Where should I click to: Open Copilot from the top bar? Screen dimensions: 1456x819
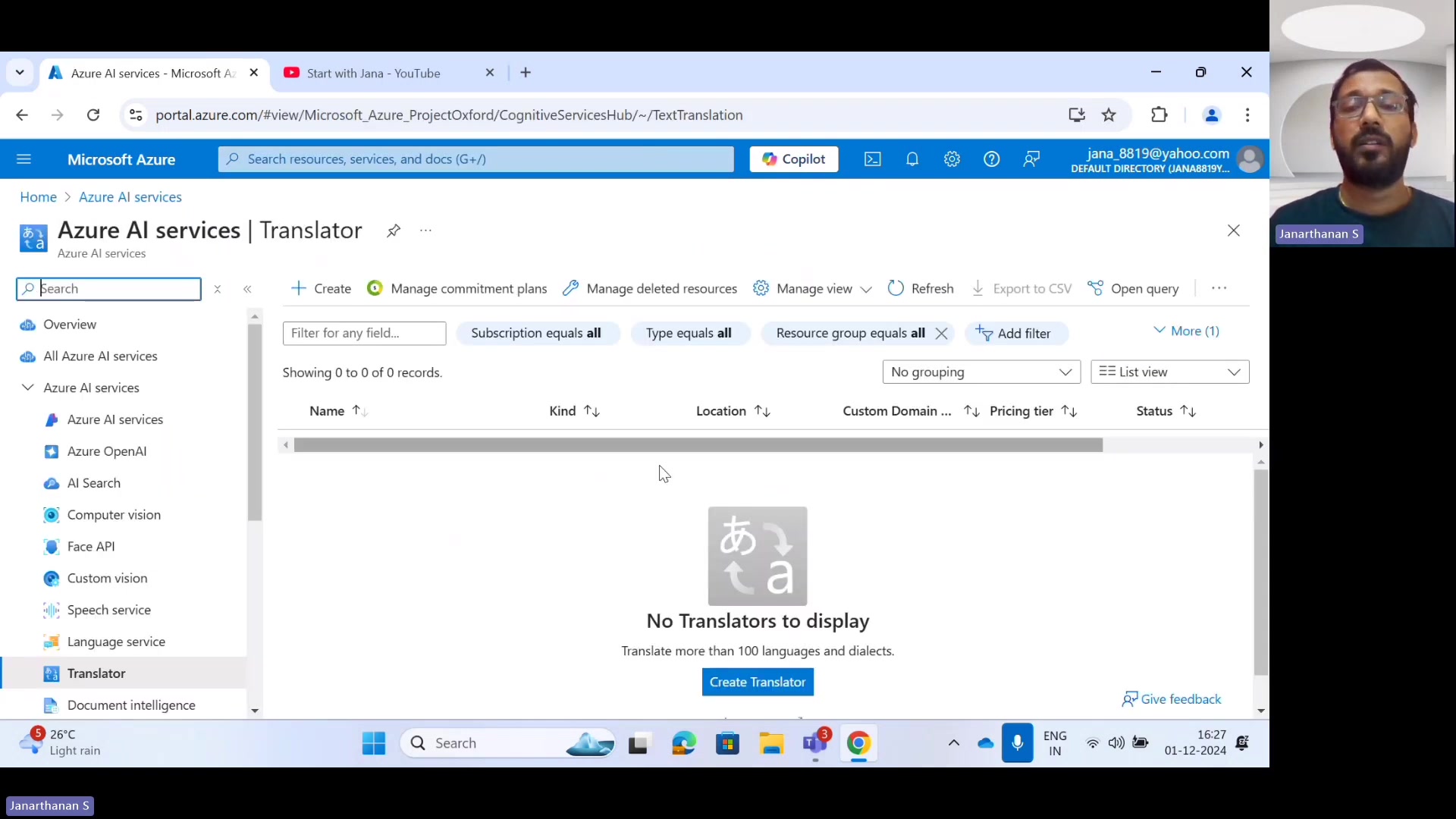pyautogui.click(x=793, y=159)
